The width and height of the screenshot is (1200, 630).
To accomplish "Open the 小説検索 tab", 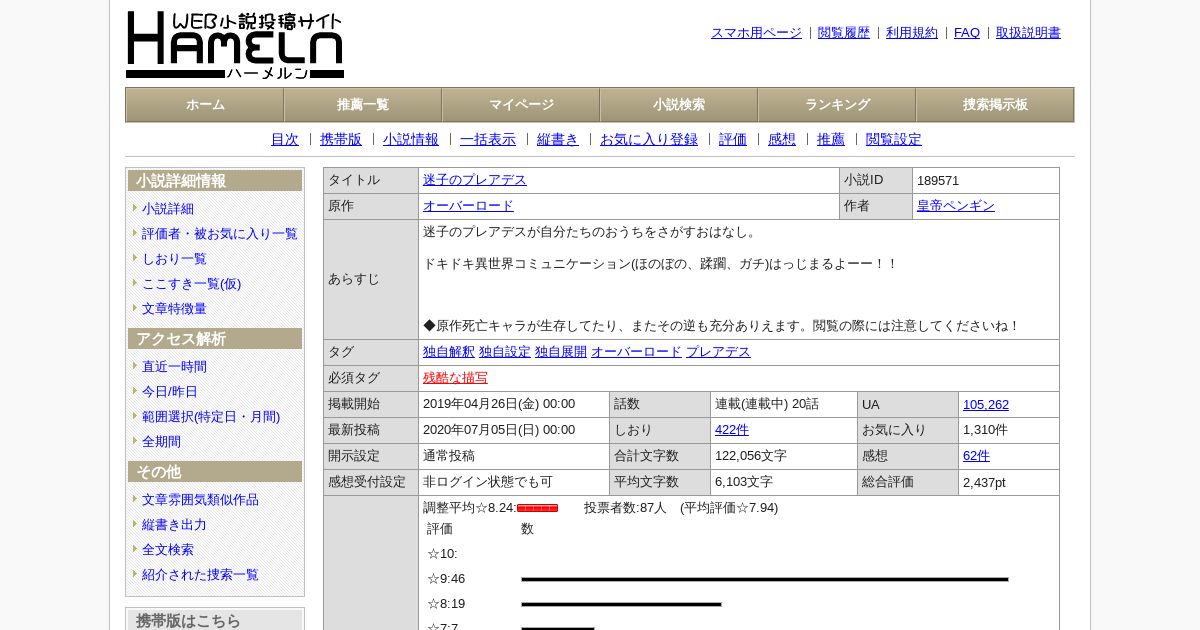I will (679, 105).
